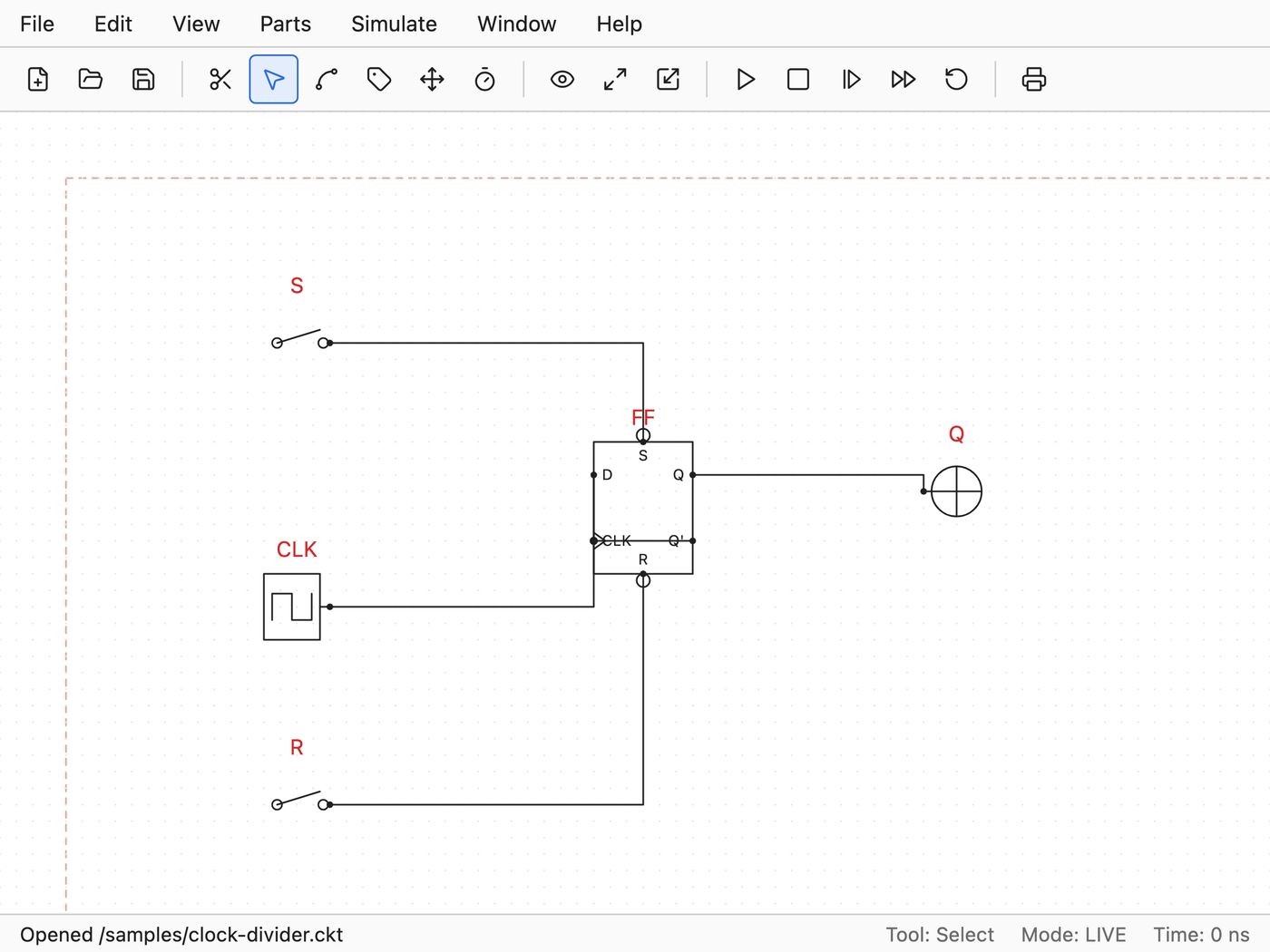Step the simulation forward once
1270x952 pixels.
coord(851,80)
